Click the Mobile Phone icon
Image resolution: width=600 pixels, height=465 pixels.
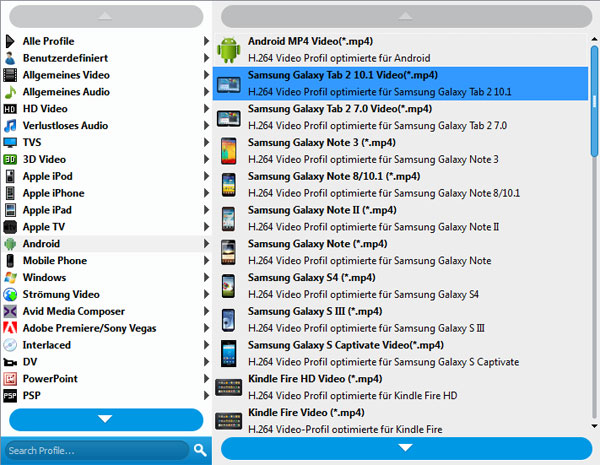coord(10,261)
